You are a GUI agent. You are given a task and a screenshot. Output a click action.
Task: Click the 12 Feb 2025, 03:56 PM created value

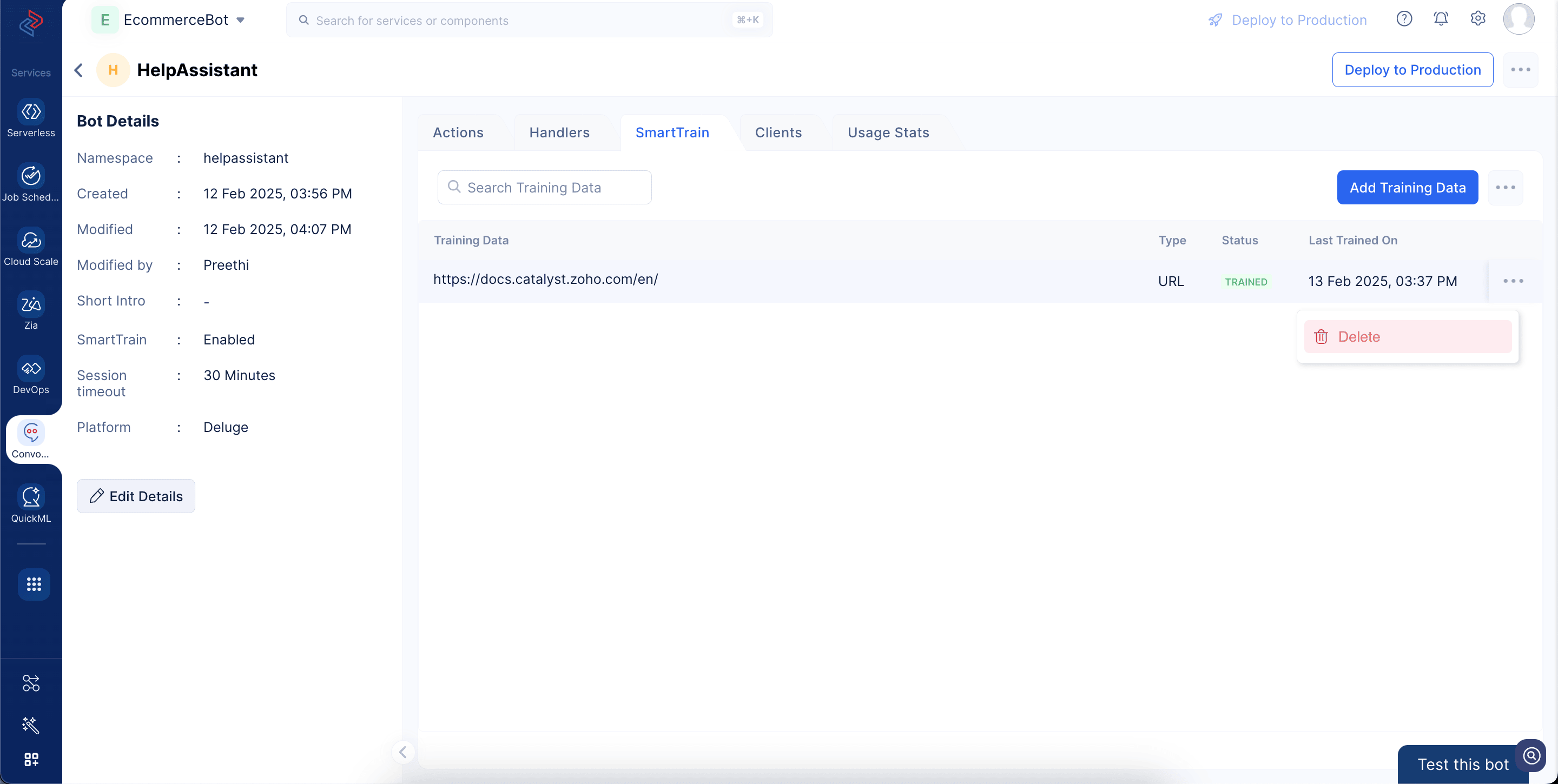(278, 194)
